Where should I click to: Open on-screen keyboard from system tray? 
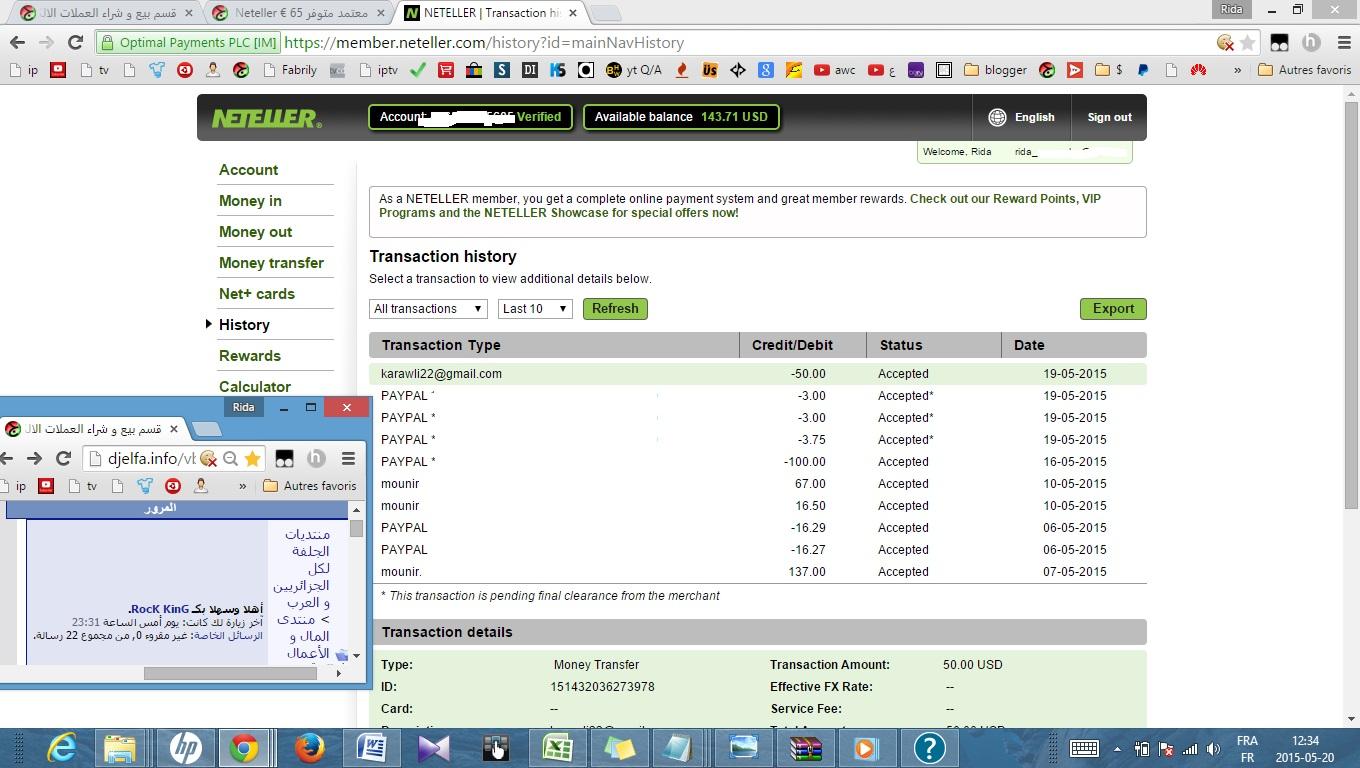tap(1085, 748)
